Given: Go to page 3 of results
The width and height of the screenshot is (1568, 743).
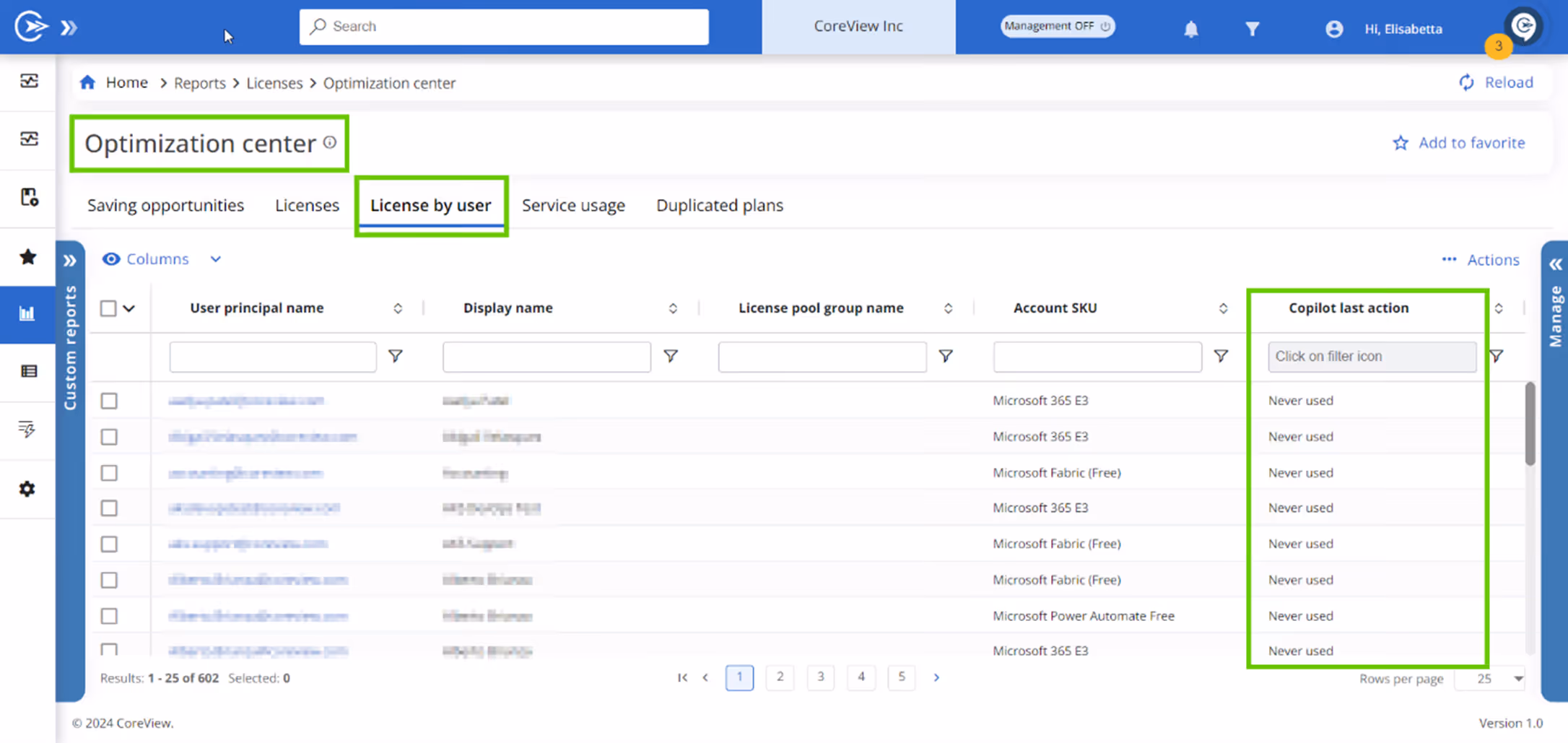Looking at the screenshot, I should [x=820, y=677].
